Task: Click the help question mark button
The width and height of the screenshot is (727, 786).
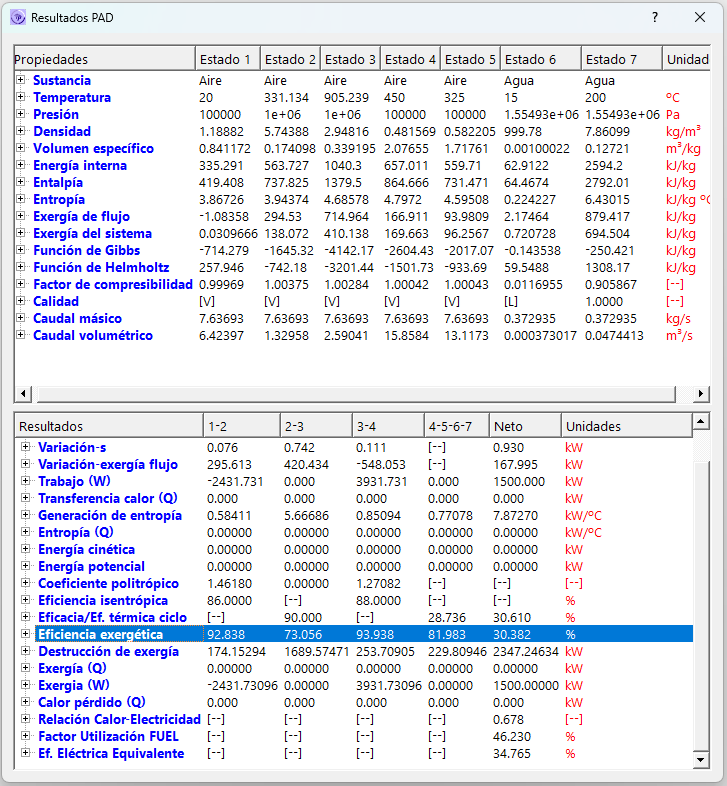Action: click(655, 18)
